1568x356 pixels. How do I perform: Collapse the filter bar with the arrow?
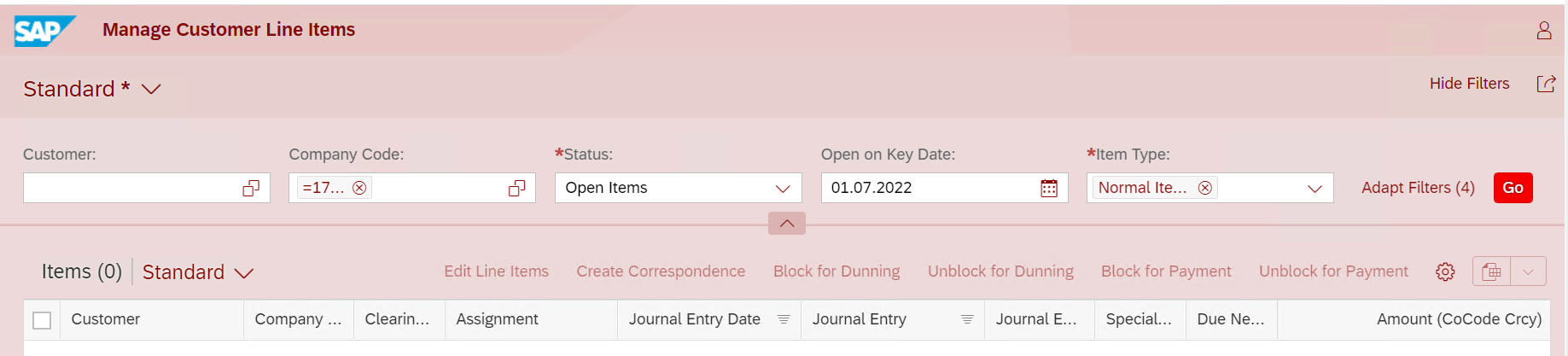787,223
